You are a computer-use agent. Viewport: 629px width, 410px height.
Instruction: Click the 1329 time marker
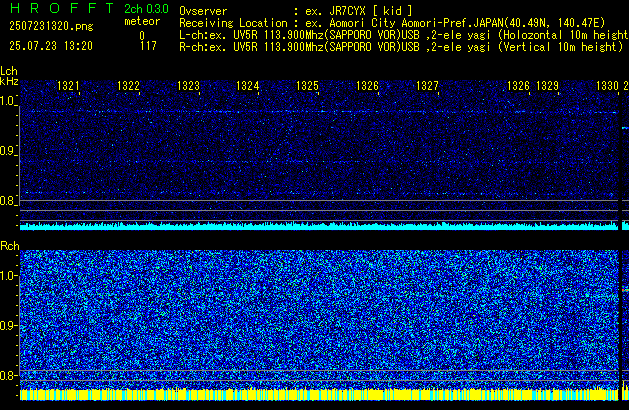pyautogui.click(x=547, y=86)
